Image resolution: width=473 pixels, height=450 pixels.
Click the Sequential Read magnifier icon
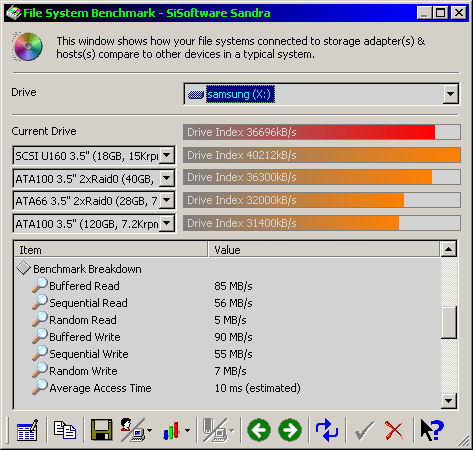click(40, 302)
